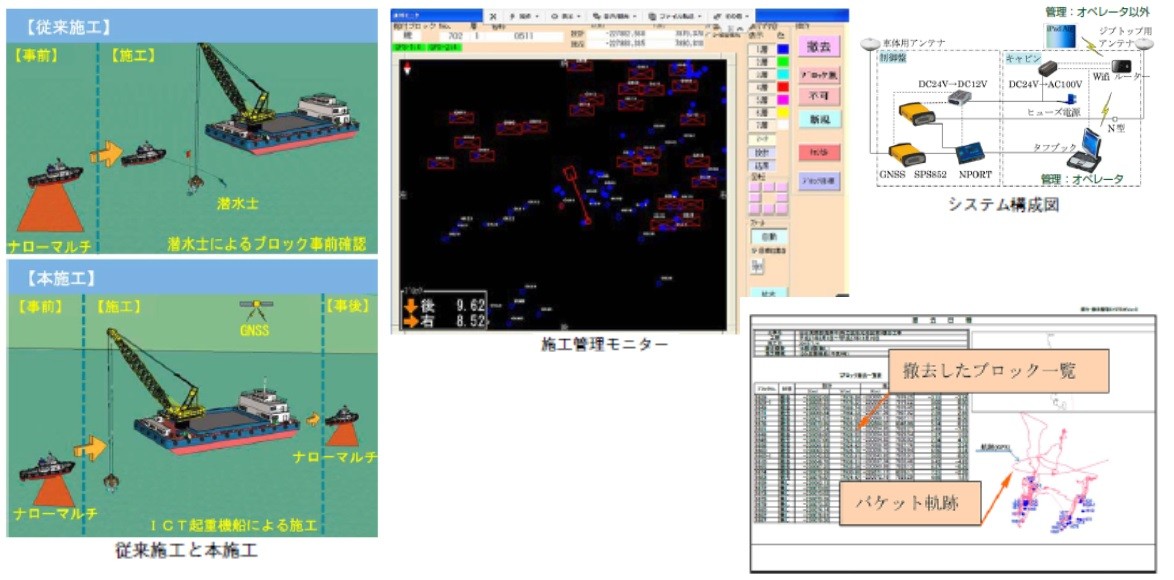The width and height of the screenshot is (1174, 580).
Task: Open the third toolbar dropdown before ファイル転送
Action: point(613,15)
